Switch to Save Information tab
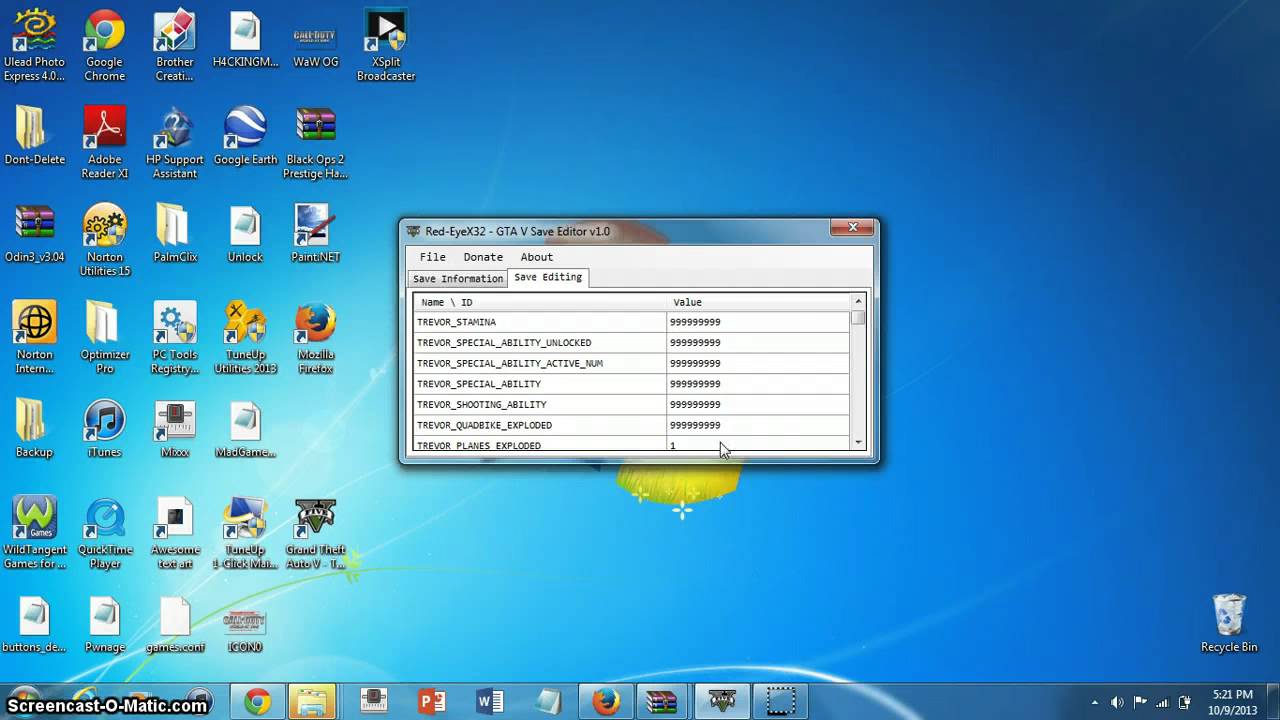This screenshot has width=1280, height=720. pos(458,278)
